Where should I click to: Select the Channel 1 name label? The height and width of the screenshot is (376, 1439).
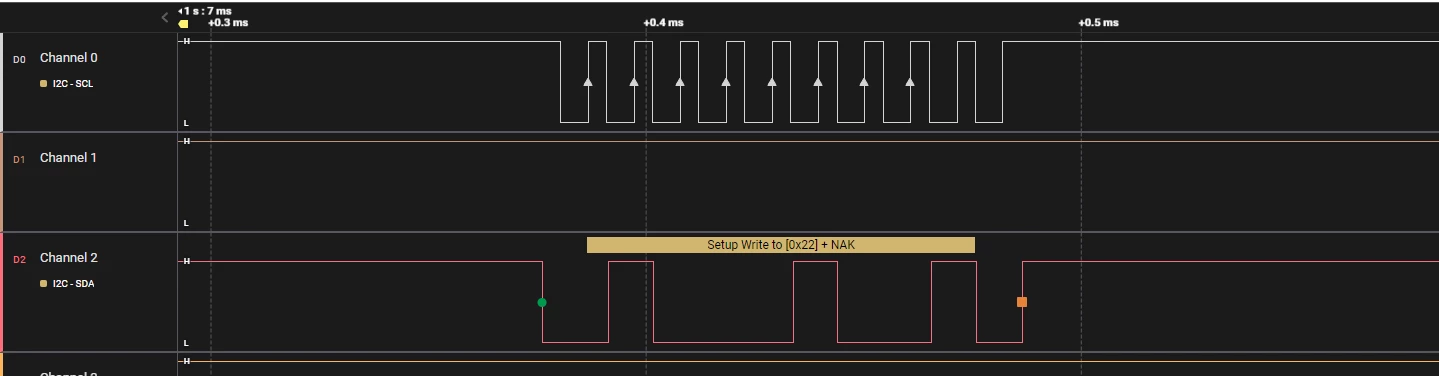tap(69, 158)
